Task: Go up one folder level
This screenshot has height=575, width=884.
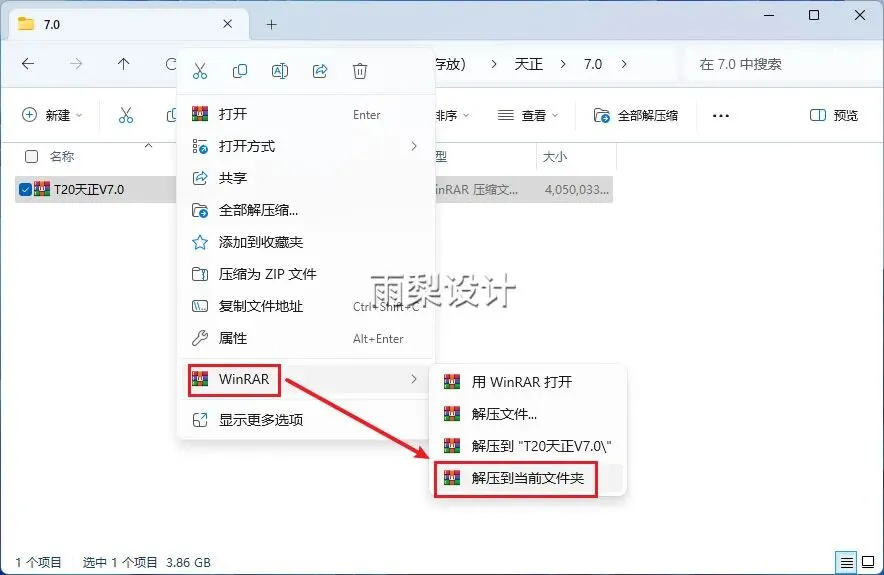Action: [x=123, y=64]
